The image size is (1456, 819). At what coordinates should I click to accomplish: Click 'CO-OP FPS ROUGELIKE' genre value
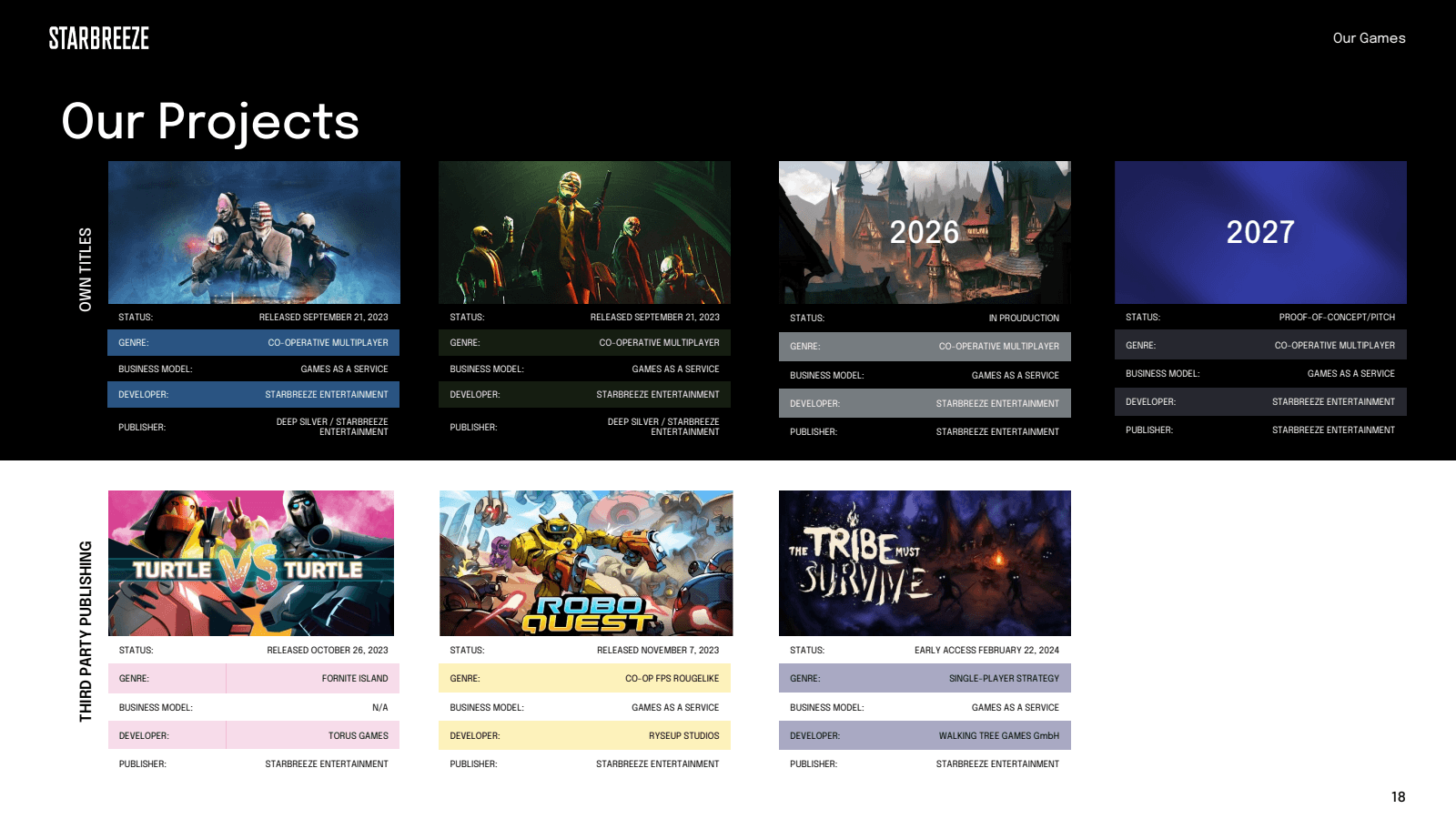(x=672, y=679)
